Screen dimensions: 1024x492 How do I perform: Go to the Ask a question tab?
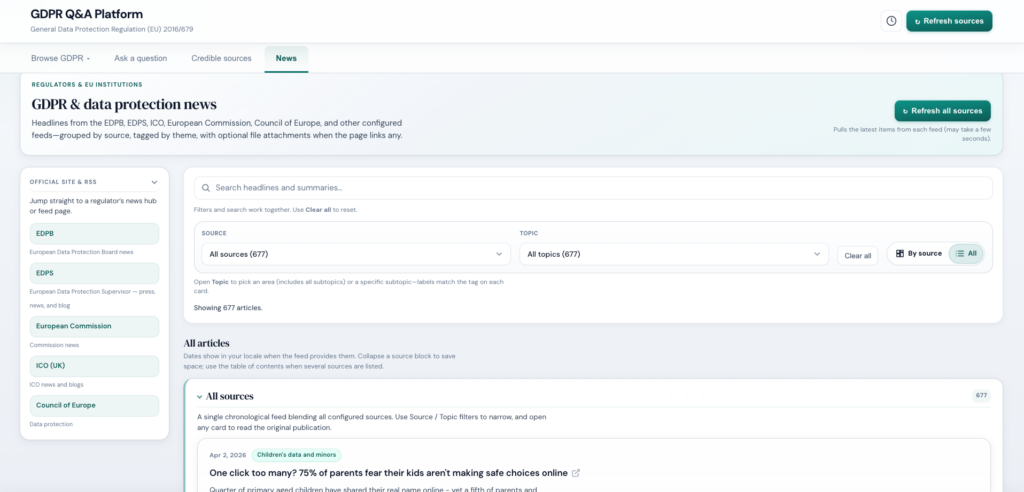[140, 58]
